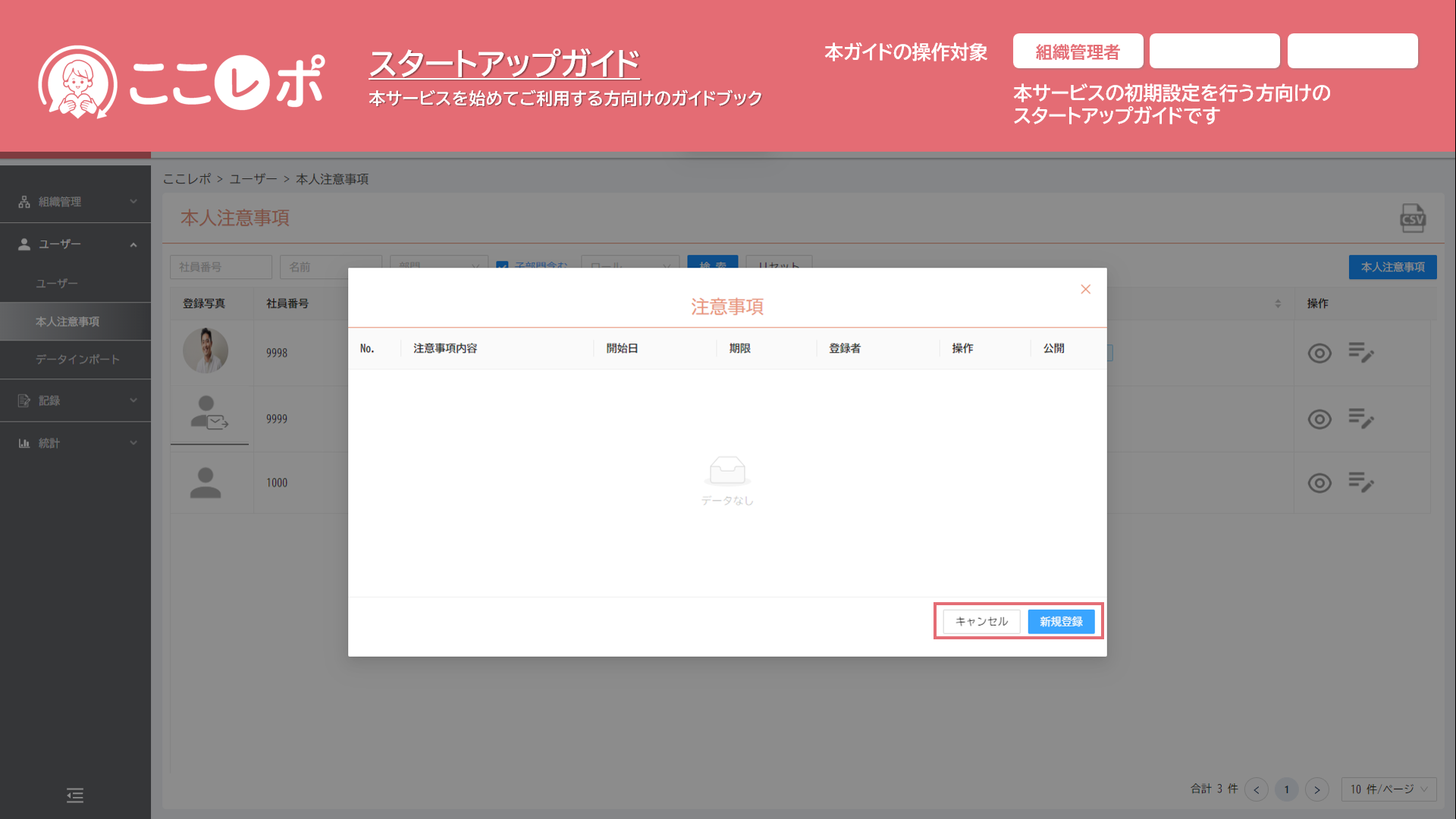Select データインポート in sidebar
Screen dimensions: 1456x819
click(77, 359)
